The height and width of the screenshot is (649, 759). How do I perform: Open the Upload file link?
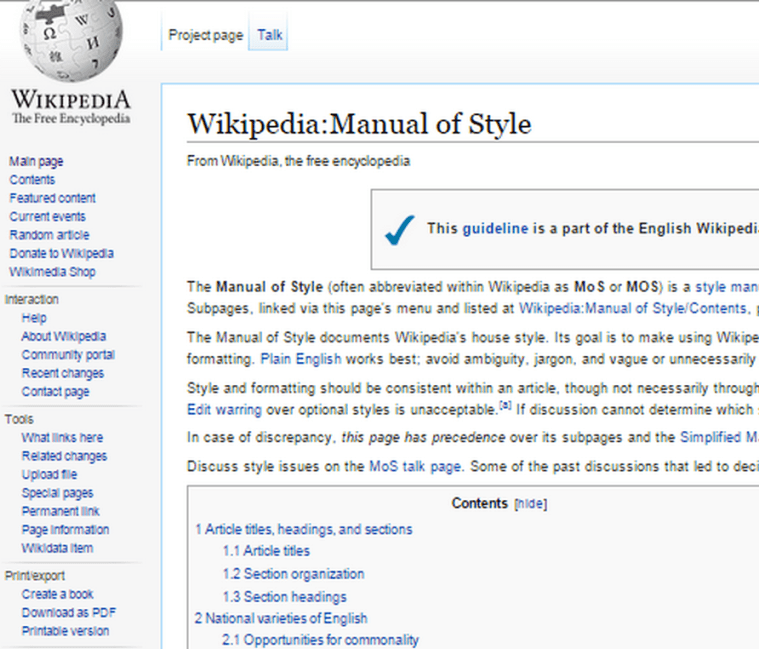(x=49, y=475)
